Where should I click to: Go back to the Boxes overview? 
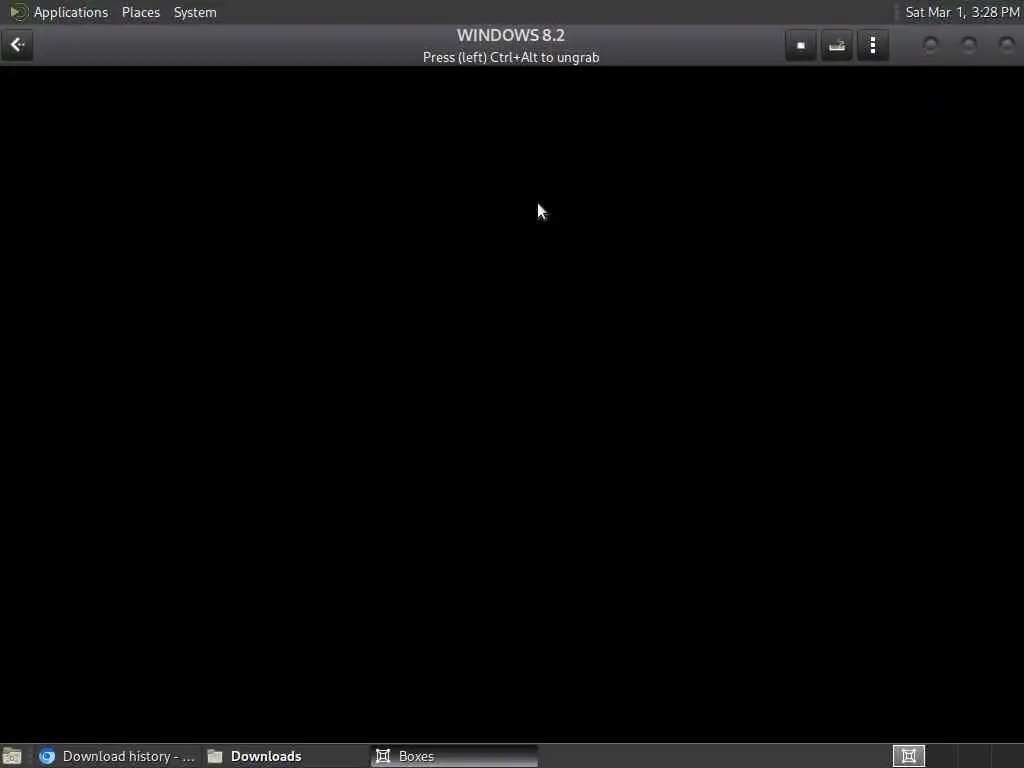click(17, 45)
